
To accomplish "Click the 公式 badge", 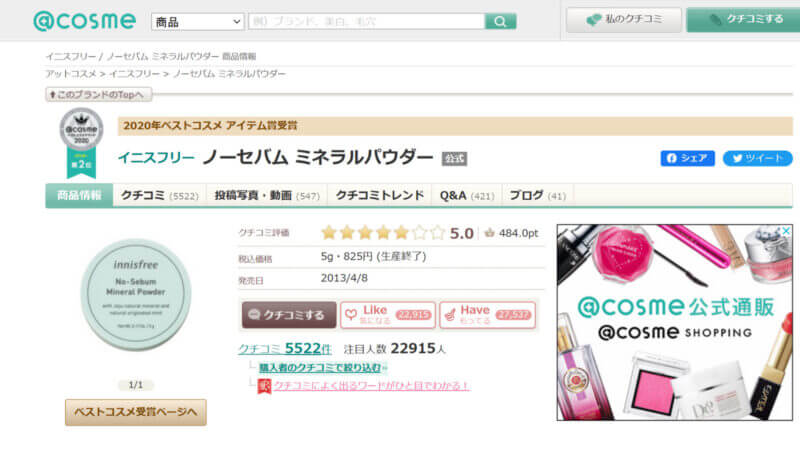I will click(454, 159).
